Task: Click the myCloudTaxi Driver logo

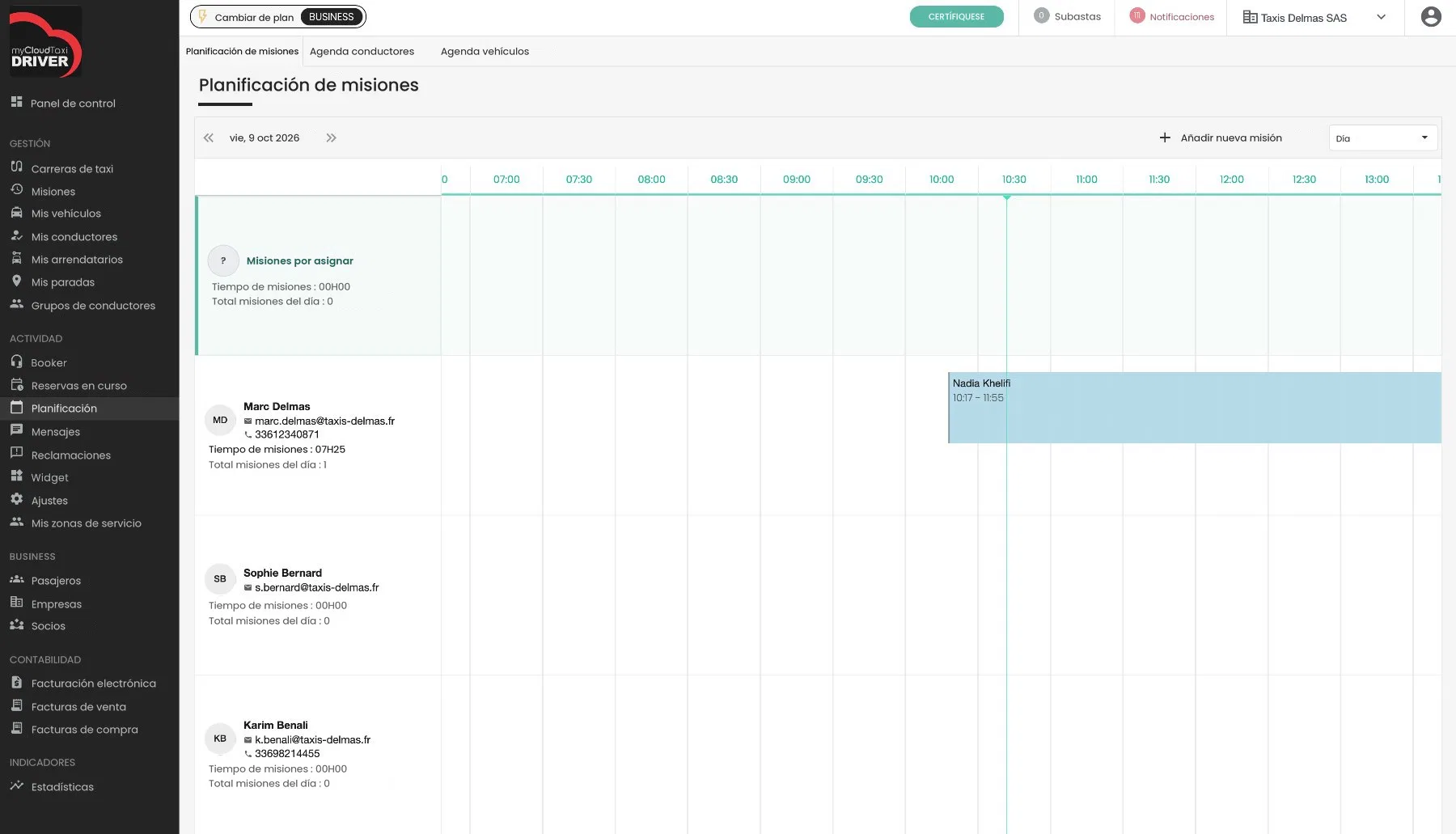Action: tap(45, 42)
